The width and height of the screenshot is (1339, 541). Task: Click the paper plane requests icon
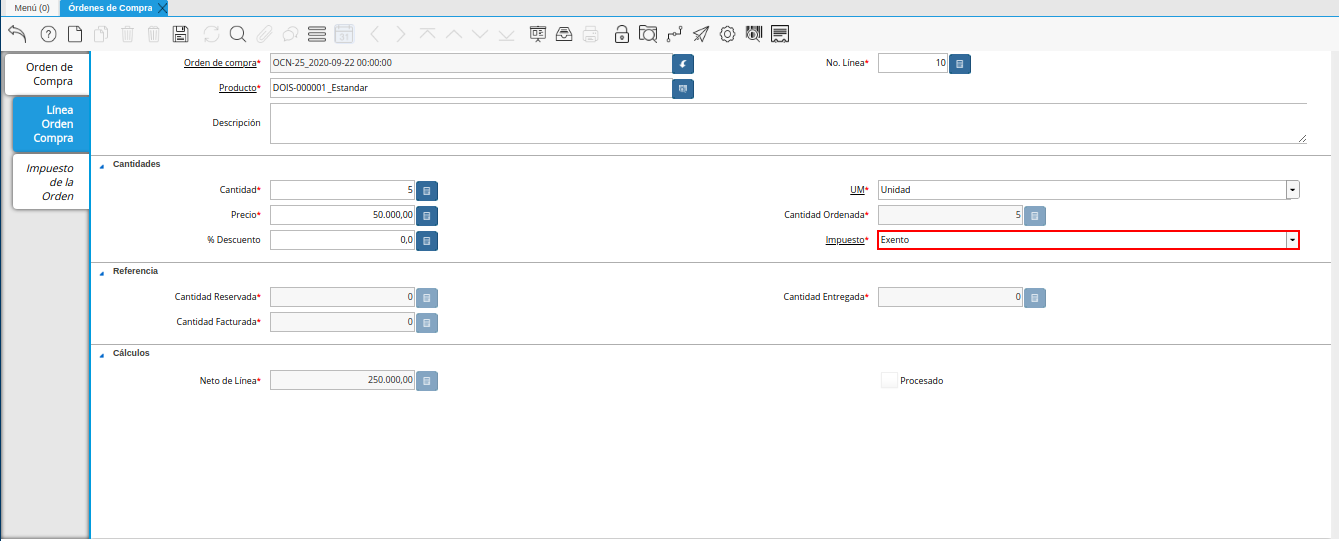[701, 34]
